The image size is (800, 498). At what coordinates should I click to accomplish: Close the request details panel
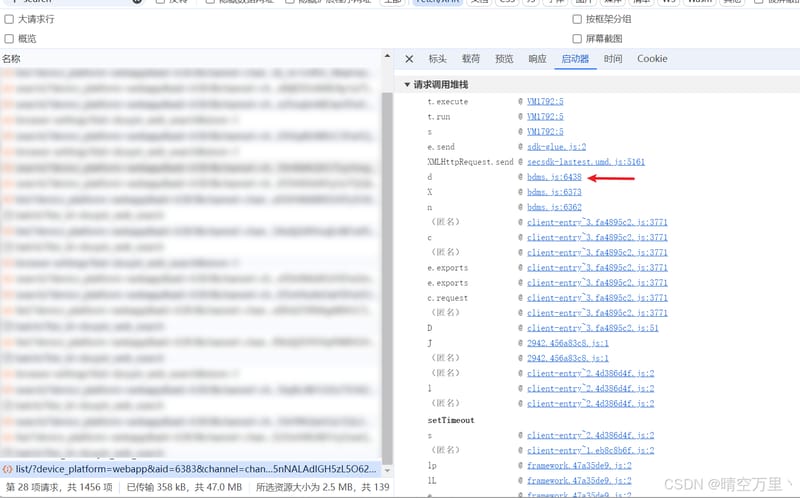(409, 59)
